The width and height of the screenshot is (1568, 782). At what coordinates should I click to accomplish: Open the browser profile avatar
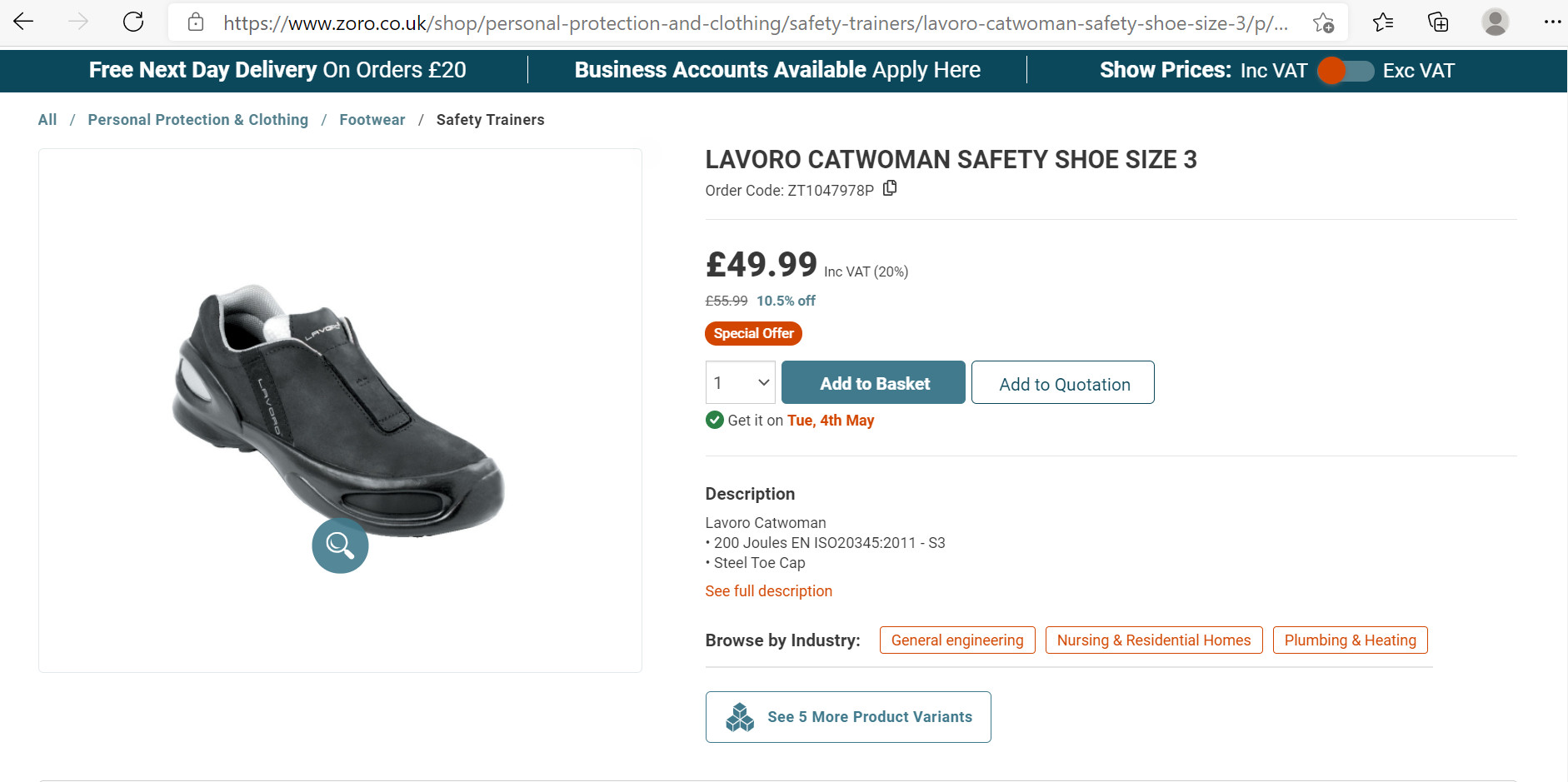1495,22
